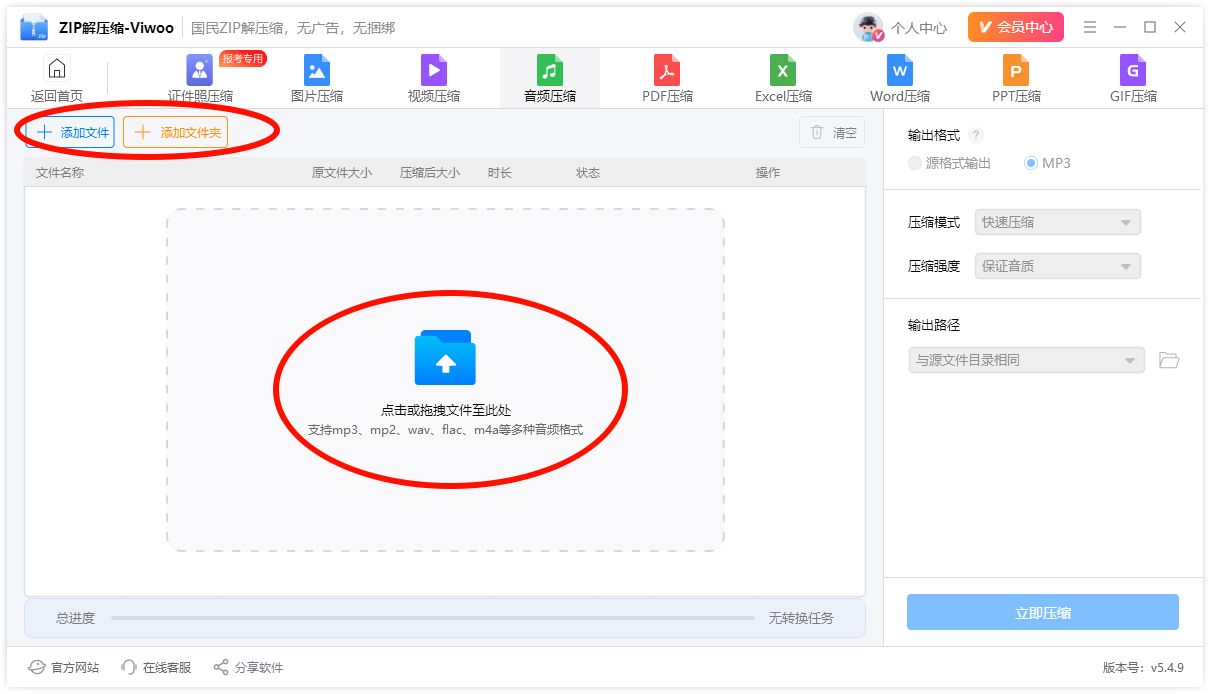This screenshot has width=1210, height=694.
Task: Click 点击或拖拽文件至此处 drop area text
Action: pos(445,410)
